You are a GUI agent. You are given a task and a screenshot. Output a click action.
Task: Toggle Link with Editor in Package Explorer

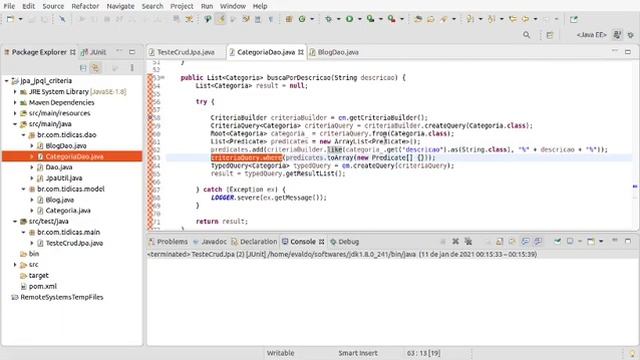[x=96, y=68]
